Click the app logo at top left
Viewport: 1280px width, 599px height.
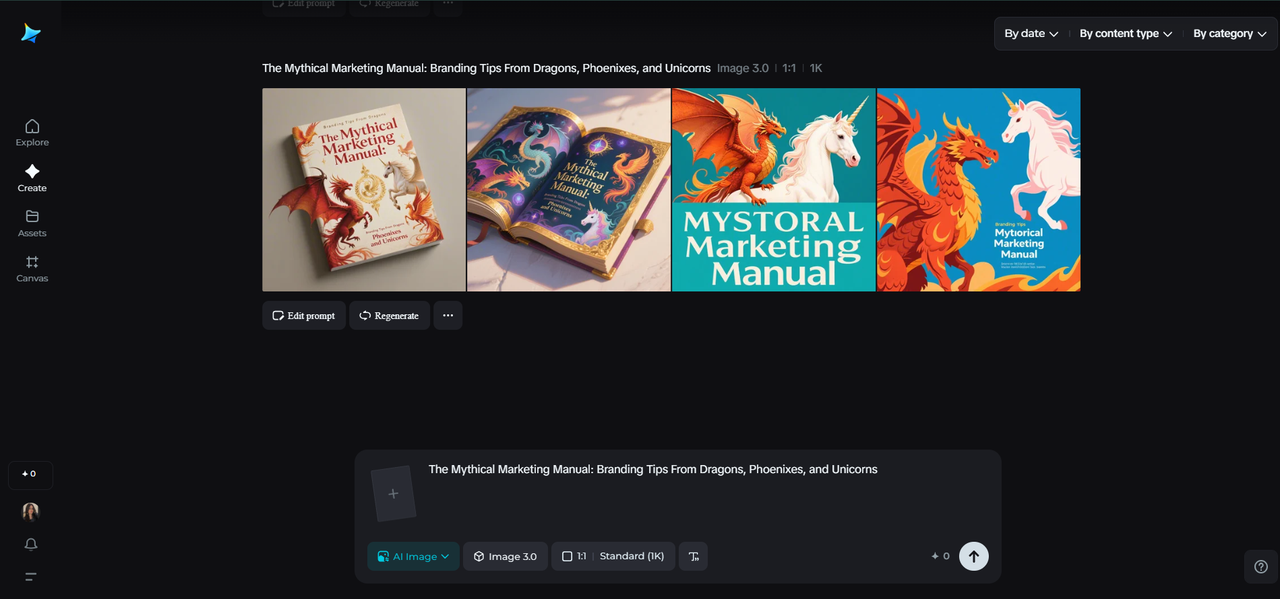click(x=30, y=33)
